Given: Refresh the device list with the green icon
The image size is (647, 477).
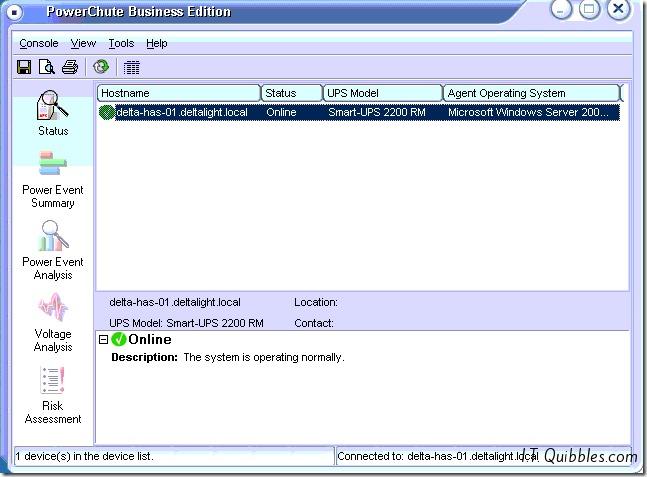Looking at the screenshot, I should [x=101, y=67].
